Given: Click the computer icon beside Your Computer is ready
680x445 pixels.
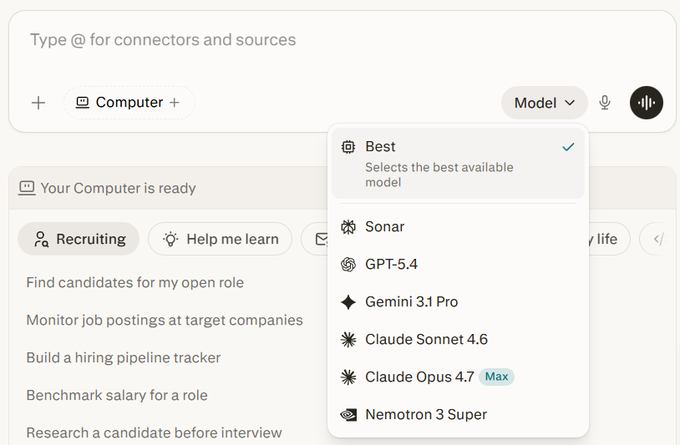Looking at the screenshot, I should tap(27, 188).
